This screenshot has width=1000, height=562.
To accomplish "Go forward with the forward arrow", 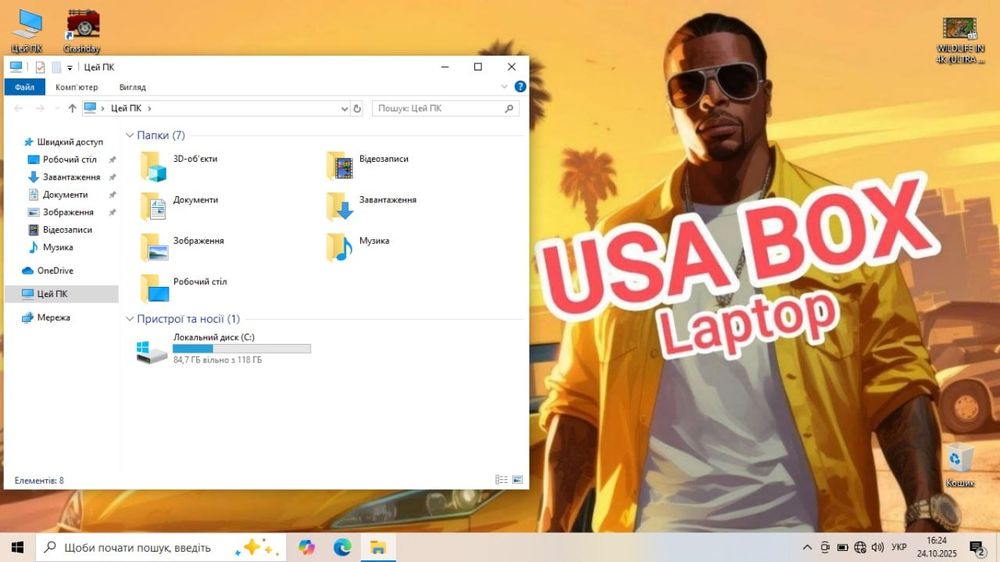I will (40, 108).
